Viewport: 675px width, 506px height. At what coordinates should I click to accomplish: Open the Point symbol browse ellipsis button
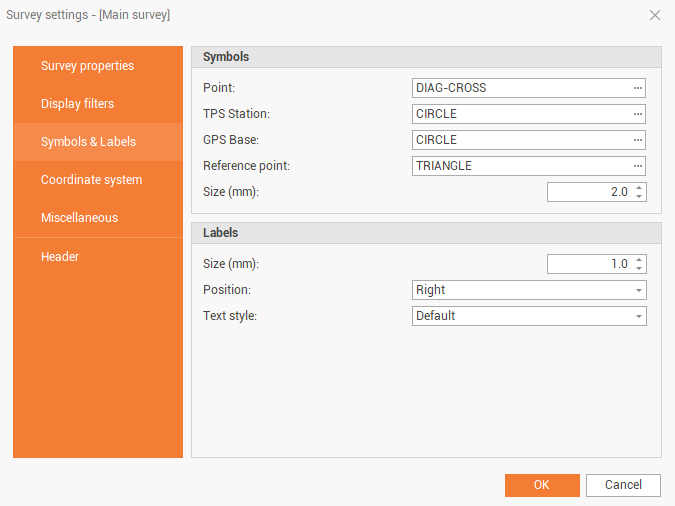point(637,88)
